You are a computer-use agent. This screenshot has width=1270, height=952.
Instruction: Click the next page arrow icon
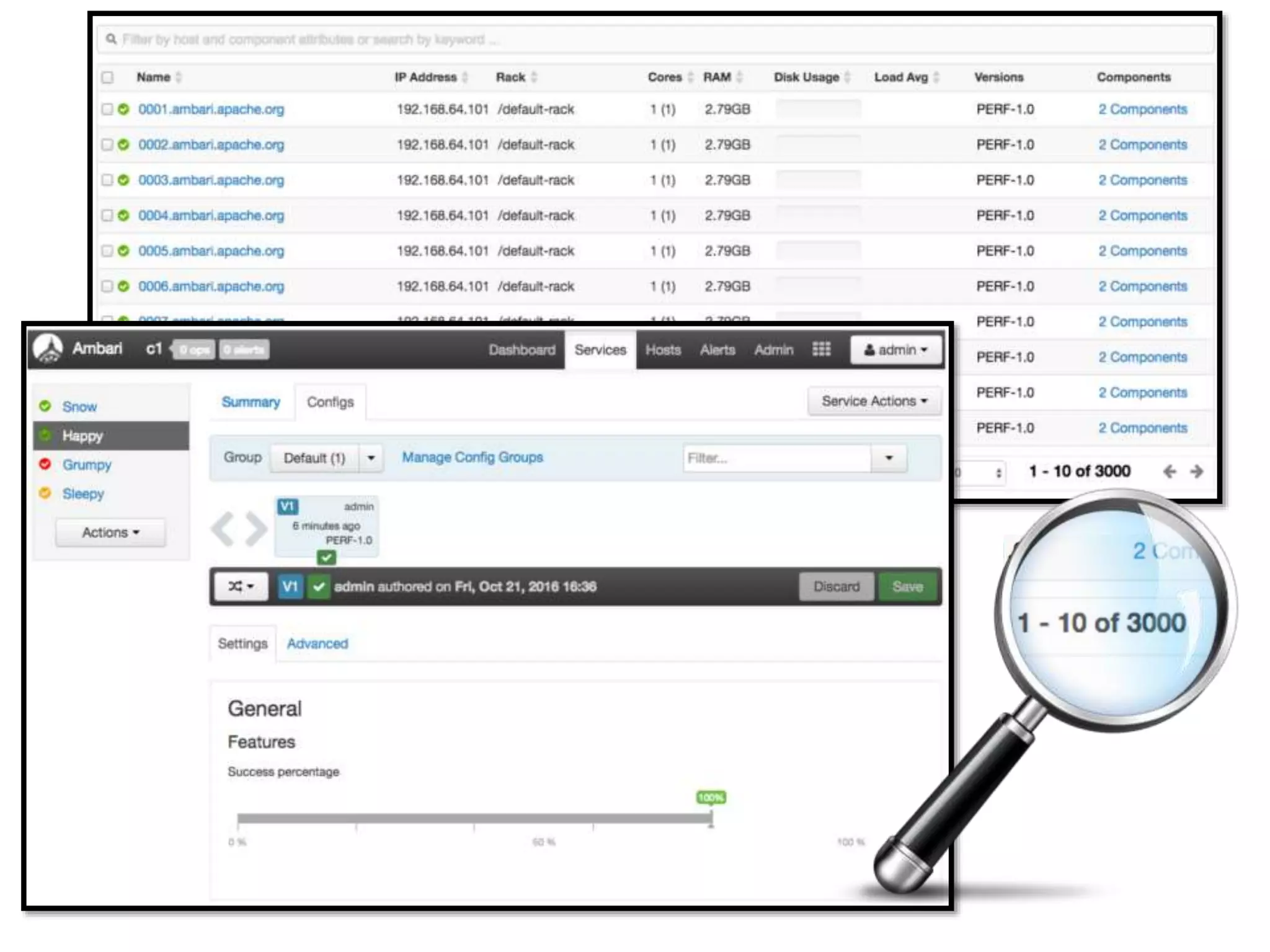(x=1197, y=472)
